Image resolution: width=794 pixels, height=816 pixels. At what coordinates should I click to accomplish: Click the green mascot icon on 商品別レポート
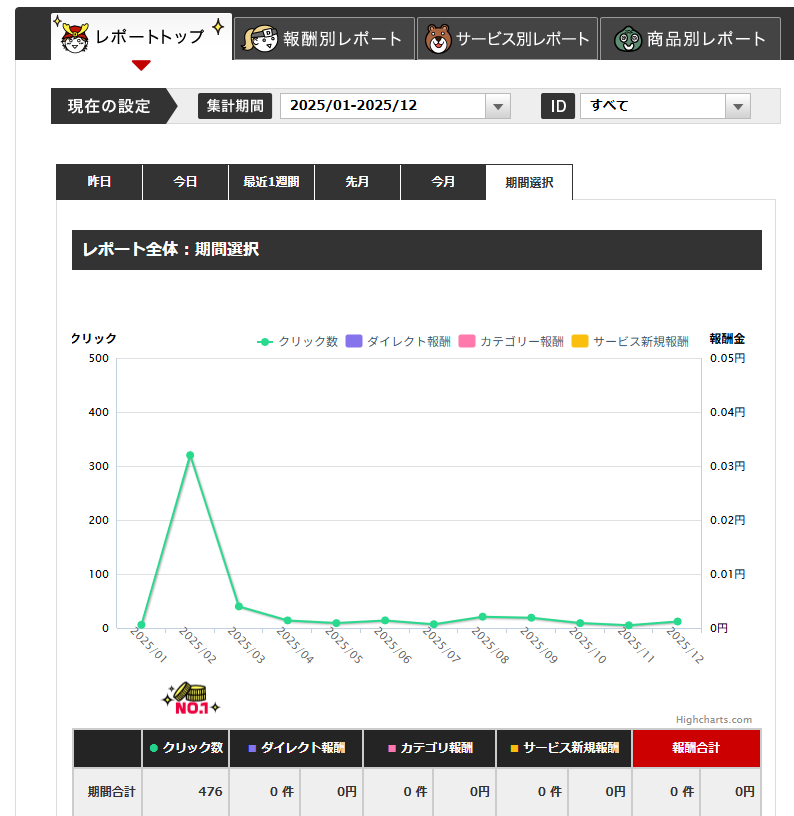[x=625, y=39]
